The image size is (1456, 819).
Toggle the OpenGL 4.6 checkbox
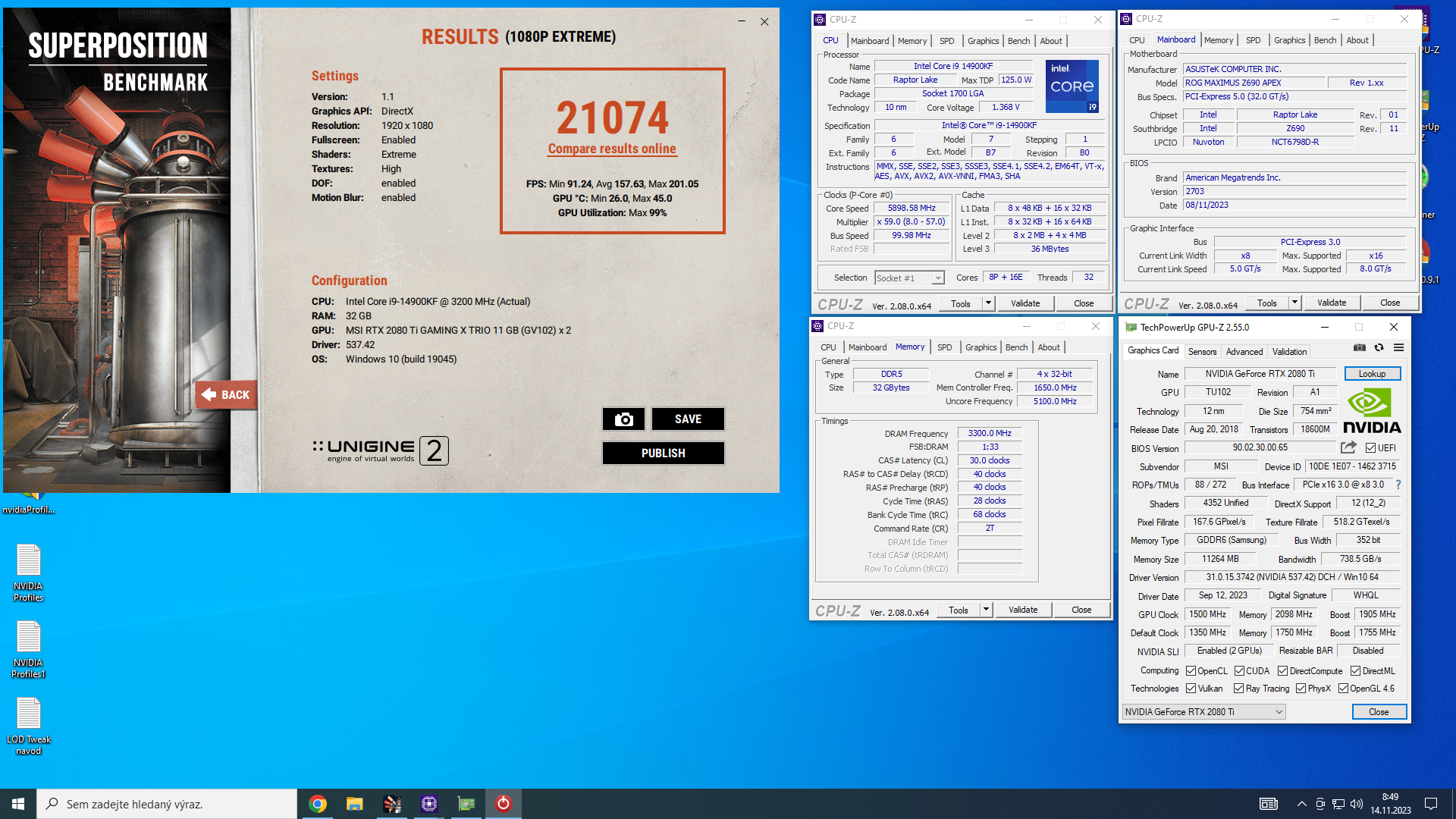coord(1343,689)
